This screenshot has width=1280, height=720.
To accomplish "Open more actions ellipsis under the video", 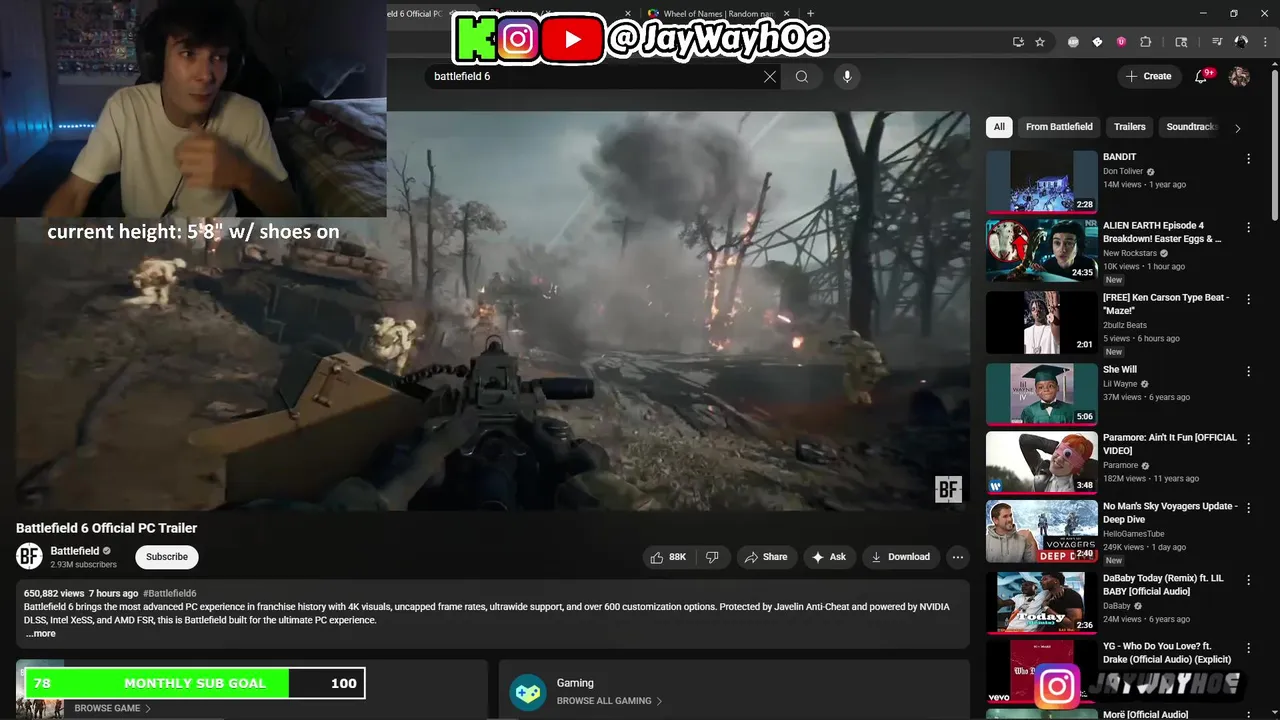I will (957, 557).
